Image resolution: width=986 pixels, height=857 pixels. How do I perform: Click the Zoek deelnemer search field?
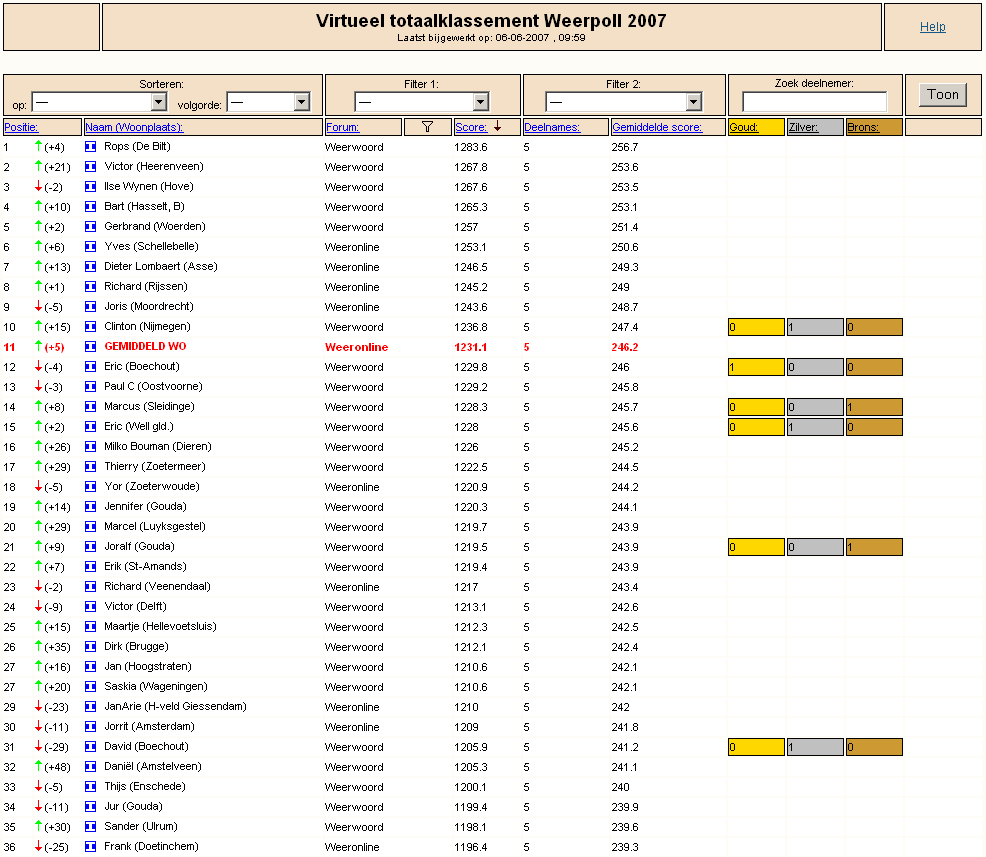click(814, 101)
